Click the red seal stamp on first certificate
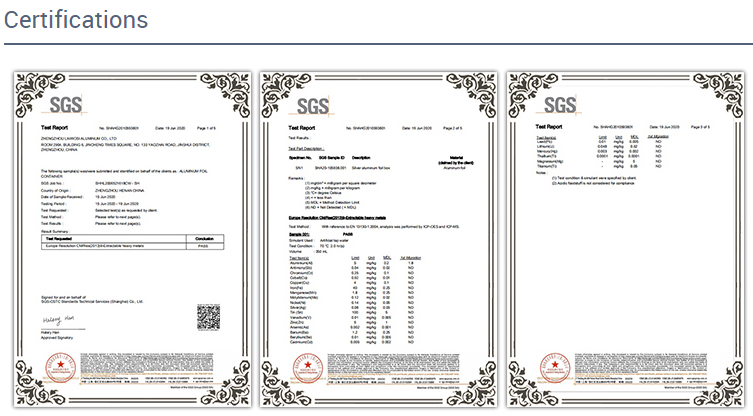This screenshot has width=753, height=416. pyautogui.click(x=61, y=367)
